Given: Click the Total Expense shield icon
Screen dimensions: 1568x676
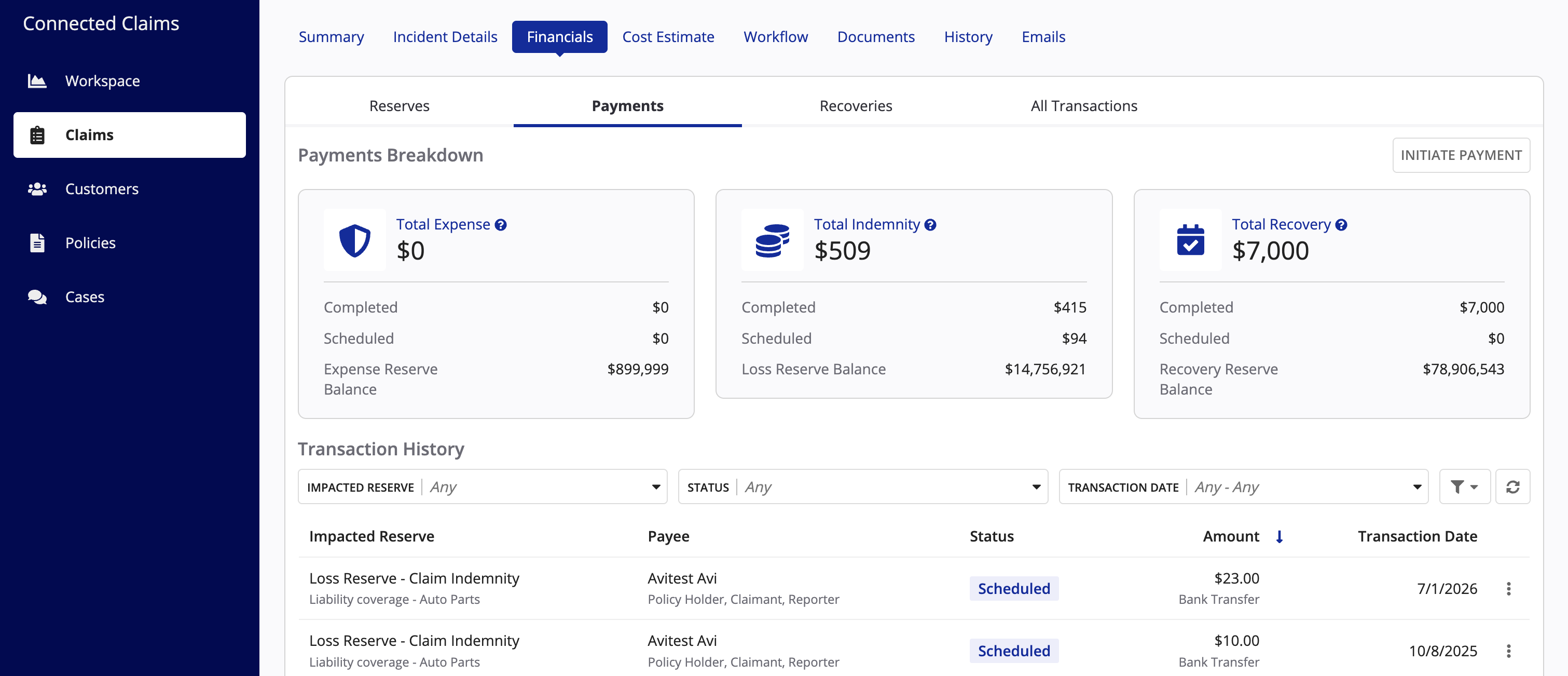Looking at the screenshot, I should pos(354,240).
